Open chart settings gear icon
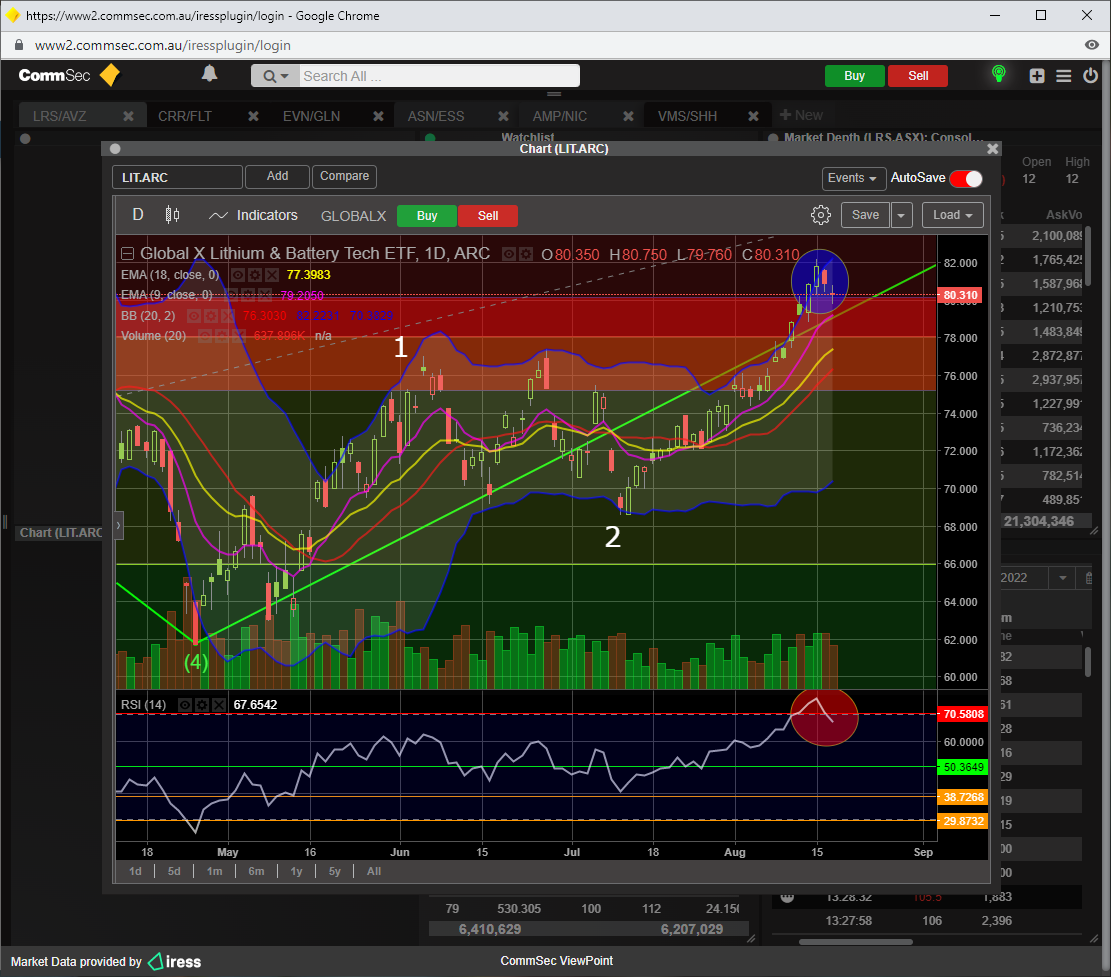The width and height of the screenshot is (1111, 977). (x=821, y=215)
